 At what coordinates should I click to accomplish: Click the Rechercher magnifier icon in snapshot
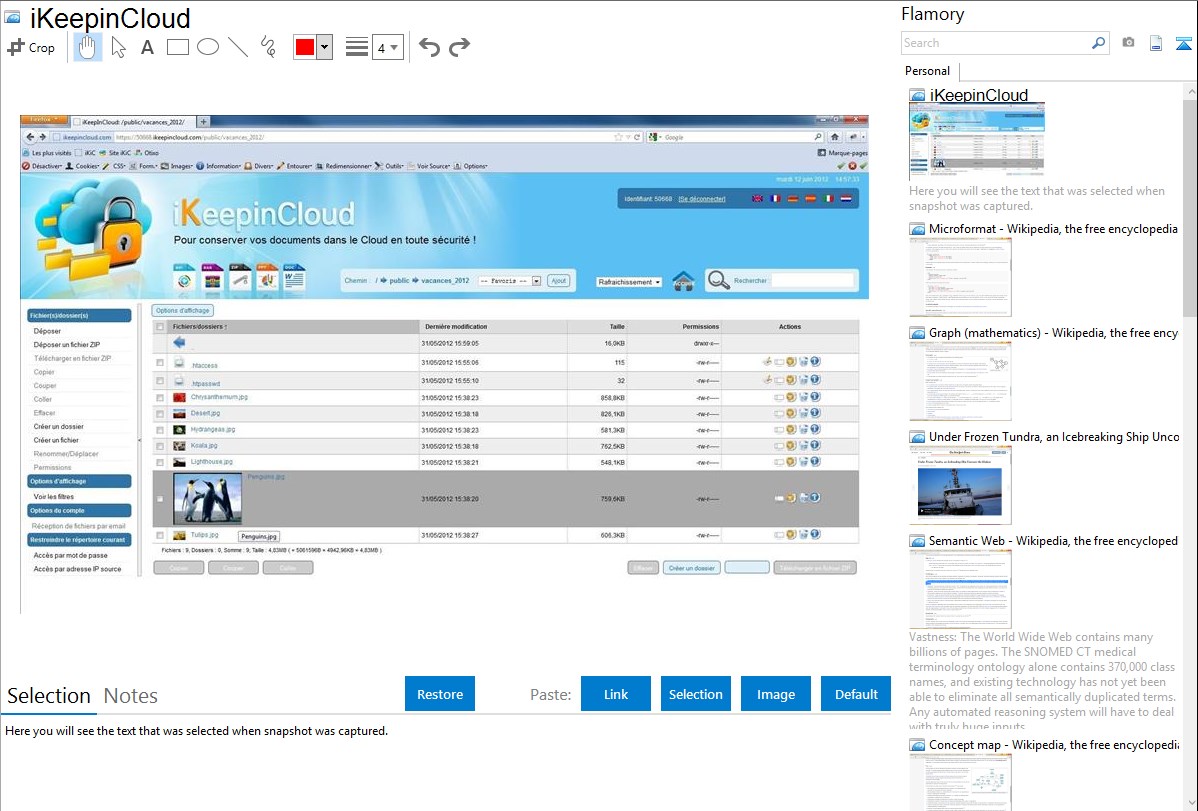pyautogui.click(x=717, y=280)
